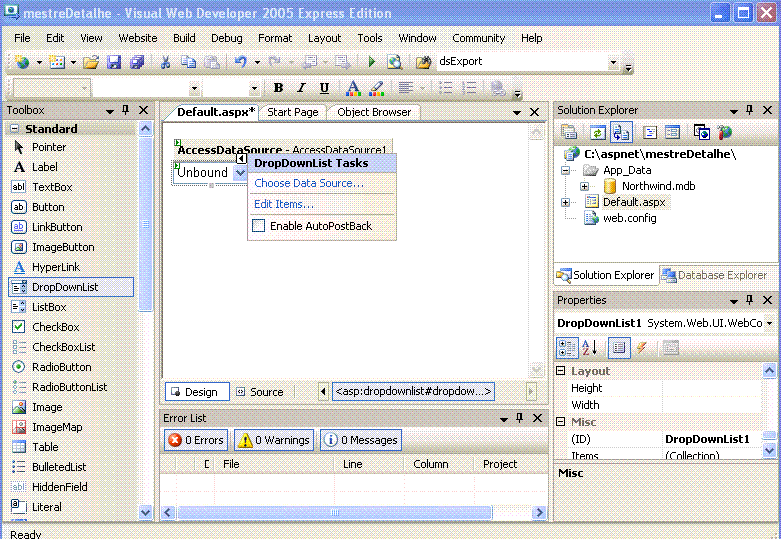Click the Foreground Color icon
Viewport: 781px width, 539px height.
[x=353, y=88]
